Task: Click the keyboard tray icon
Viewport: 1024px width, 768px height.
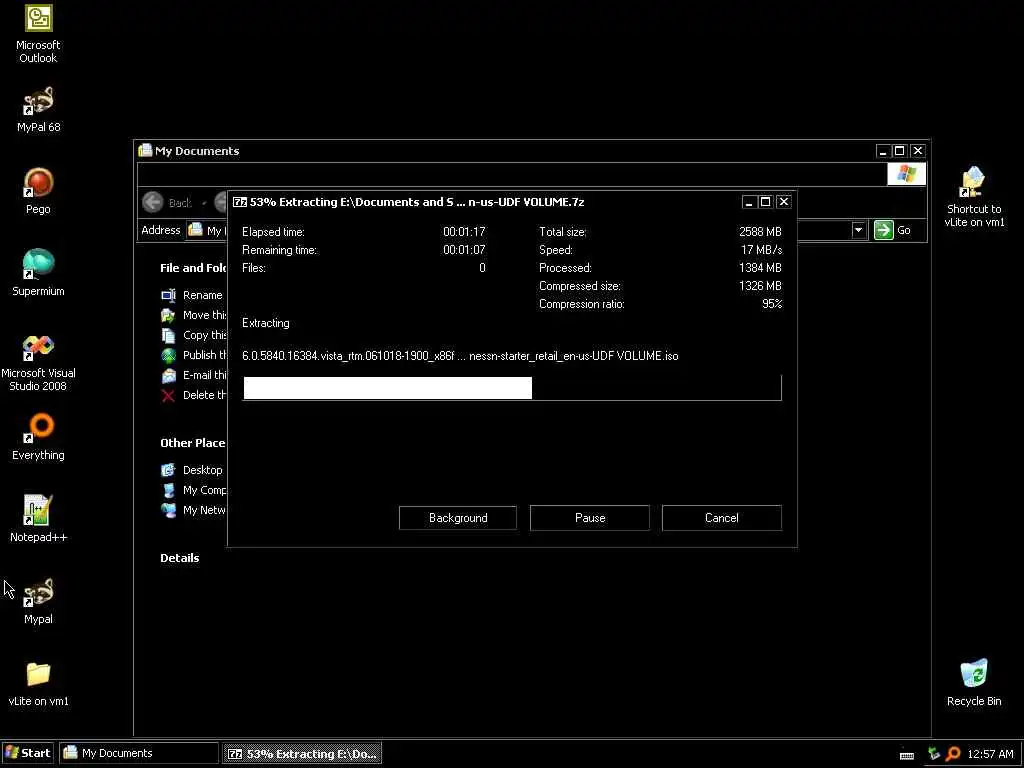Action: 906,755
